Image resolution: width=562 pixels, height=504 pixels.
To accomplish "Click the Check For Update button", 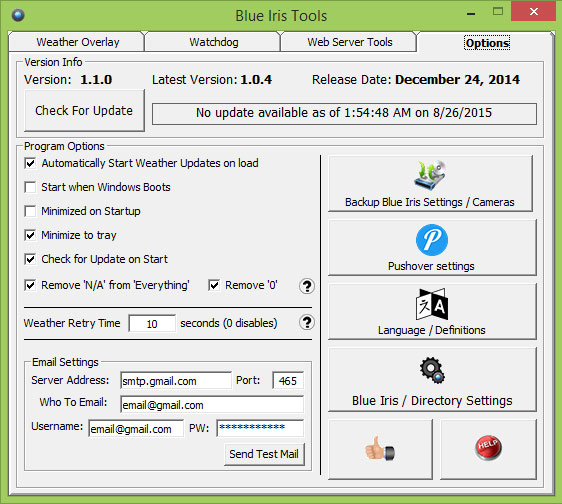I will [84, 110].
